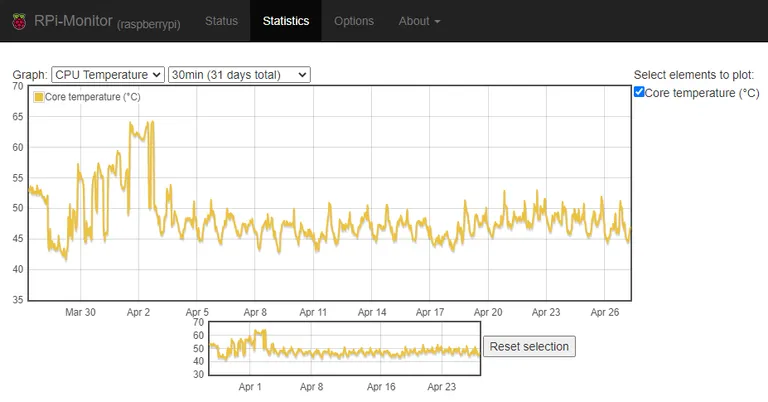The image size is (768, 402).
Task: Click the 'Select elements to plot:' label
Action: pyautogui.click(x=694, y=75)
